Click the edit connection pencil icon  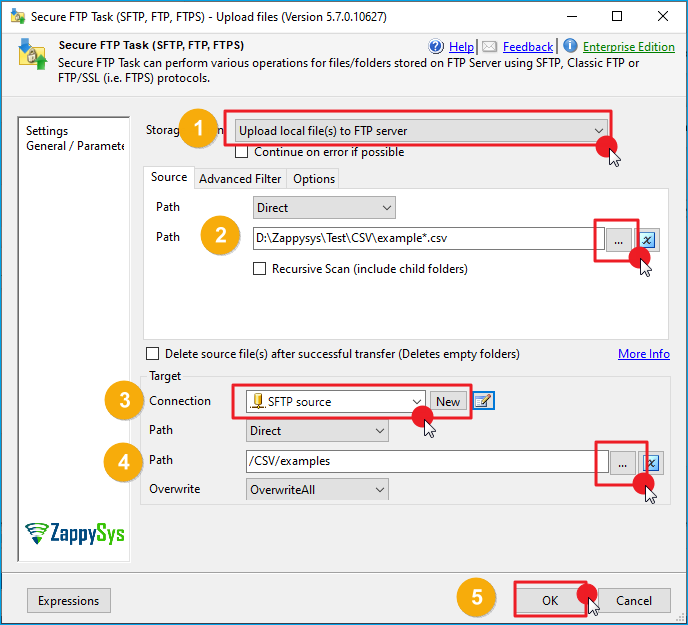click(x=484, y=402)
